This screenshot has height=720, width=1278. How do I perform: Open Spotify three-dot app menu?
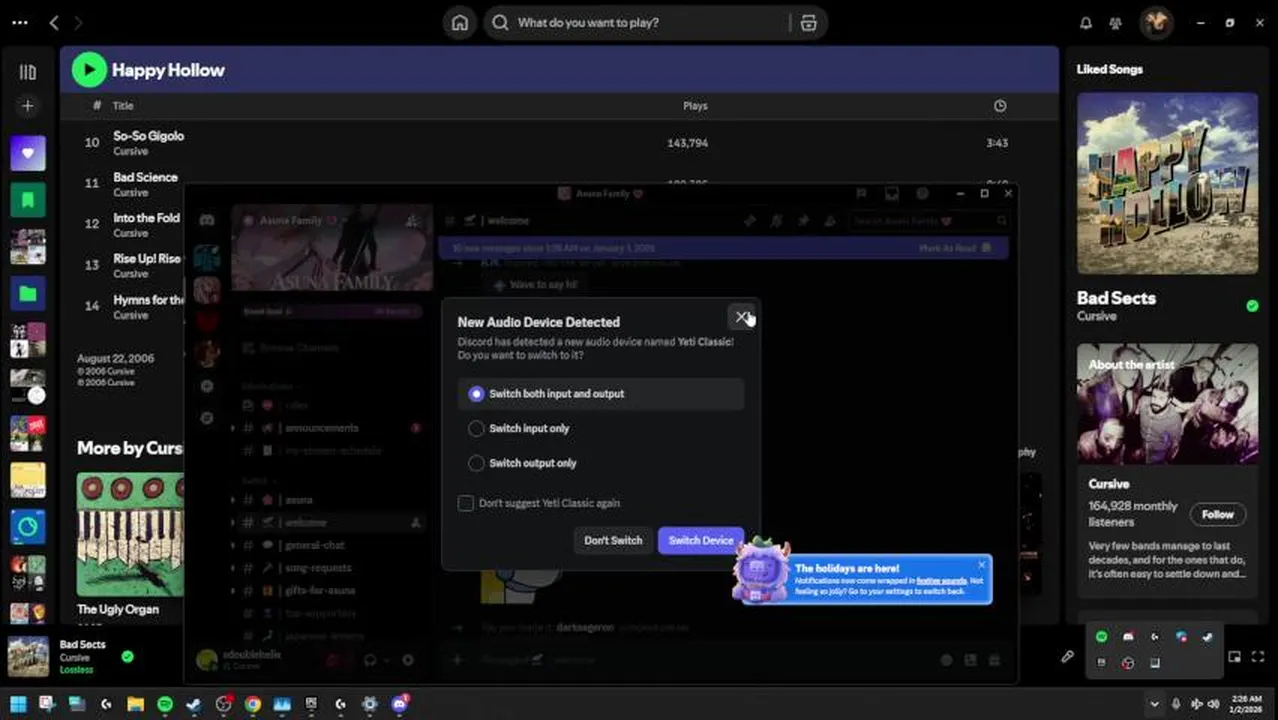(x=19, y=22)
